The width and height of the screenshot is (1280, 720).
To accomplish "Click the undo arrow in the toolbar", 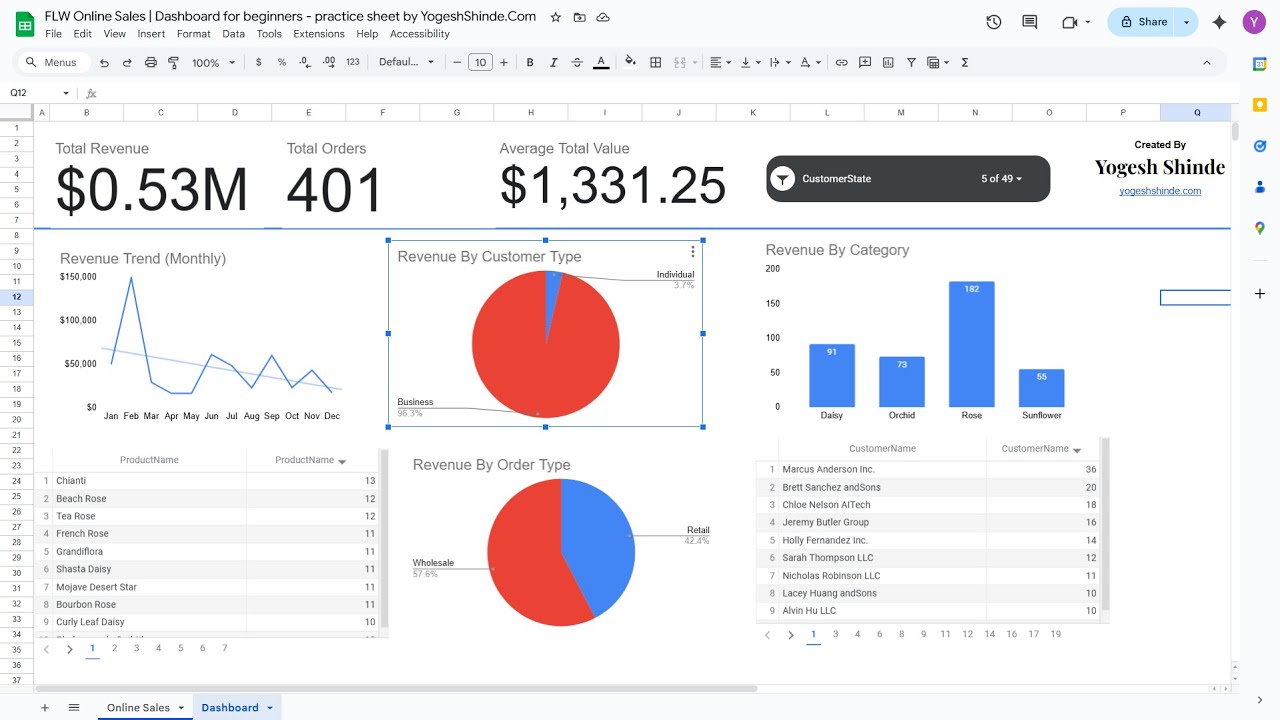I will click(x=104, y=62).
